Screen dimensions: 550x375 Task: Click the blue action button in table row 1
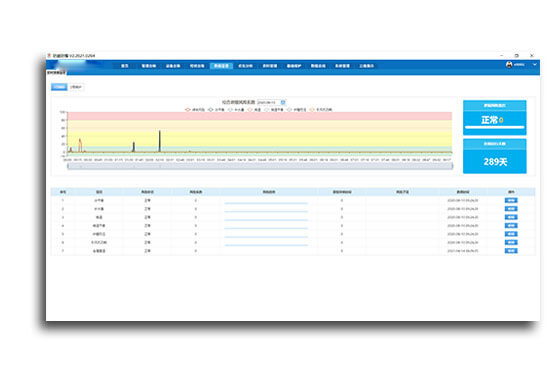tap(511, 200)
